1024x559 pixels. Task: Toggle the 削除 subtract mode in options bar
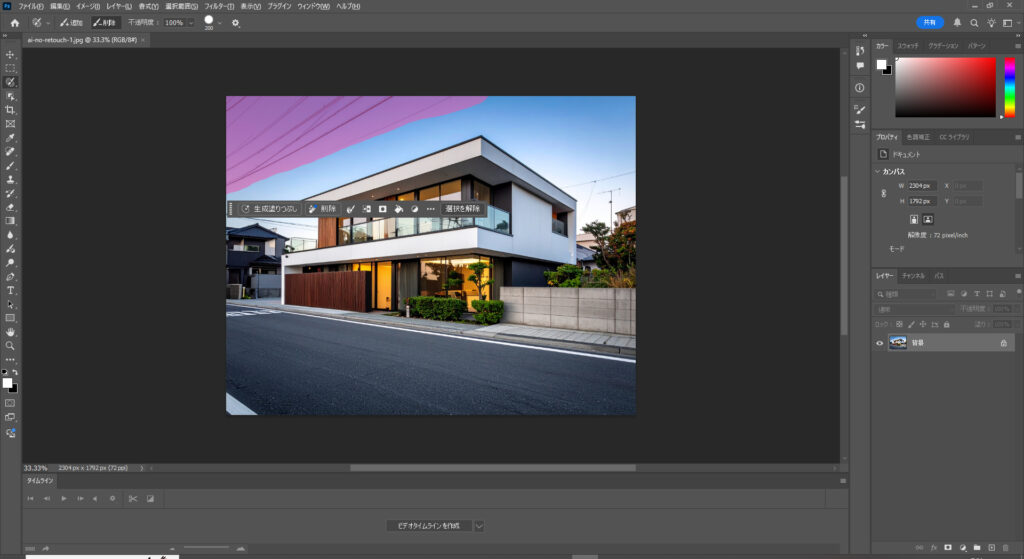tap(105, 22)
